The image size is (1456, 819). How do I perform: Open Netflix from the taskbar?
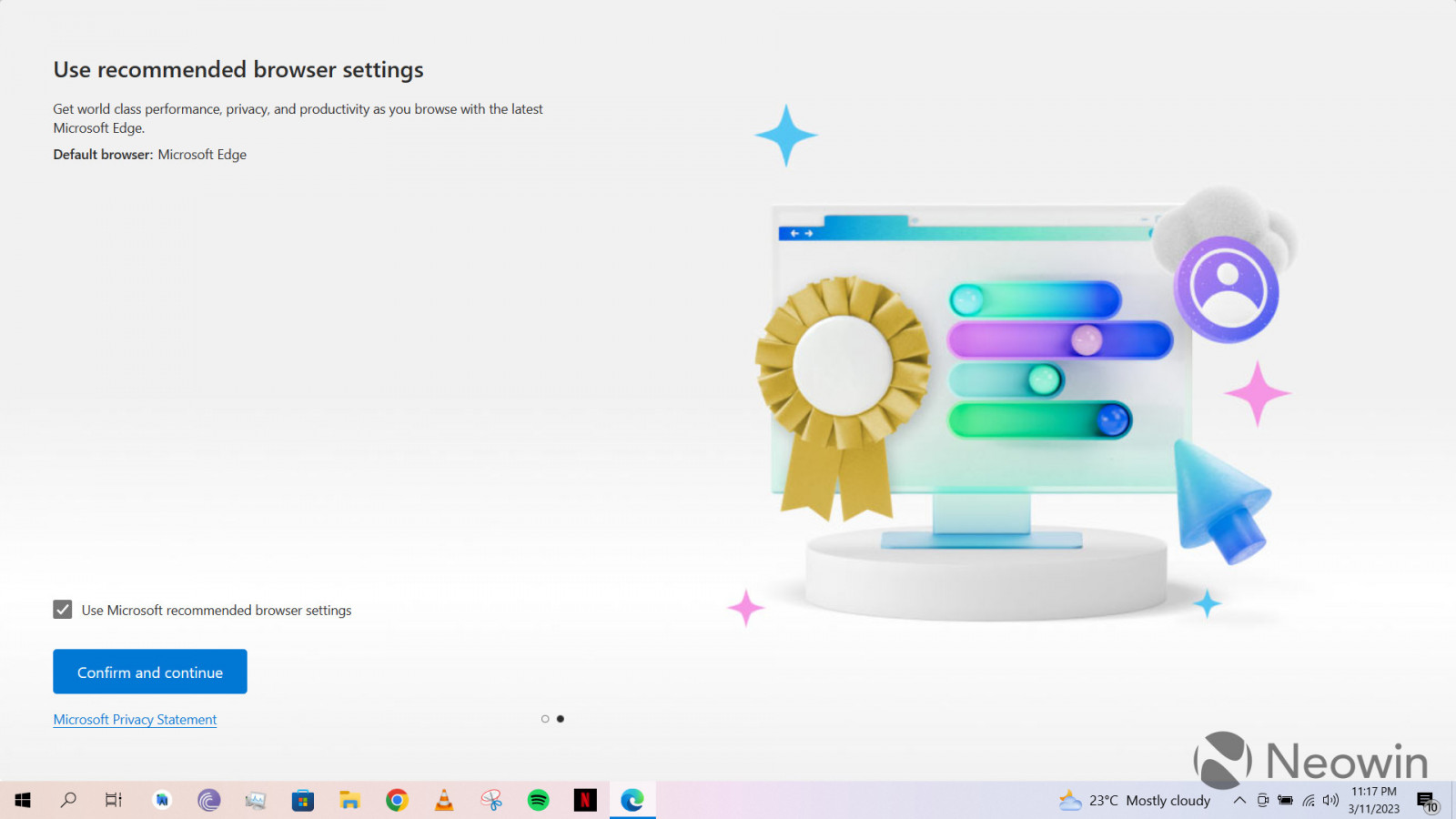[585, 800]
